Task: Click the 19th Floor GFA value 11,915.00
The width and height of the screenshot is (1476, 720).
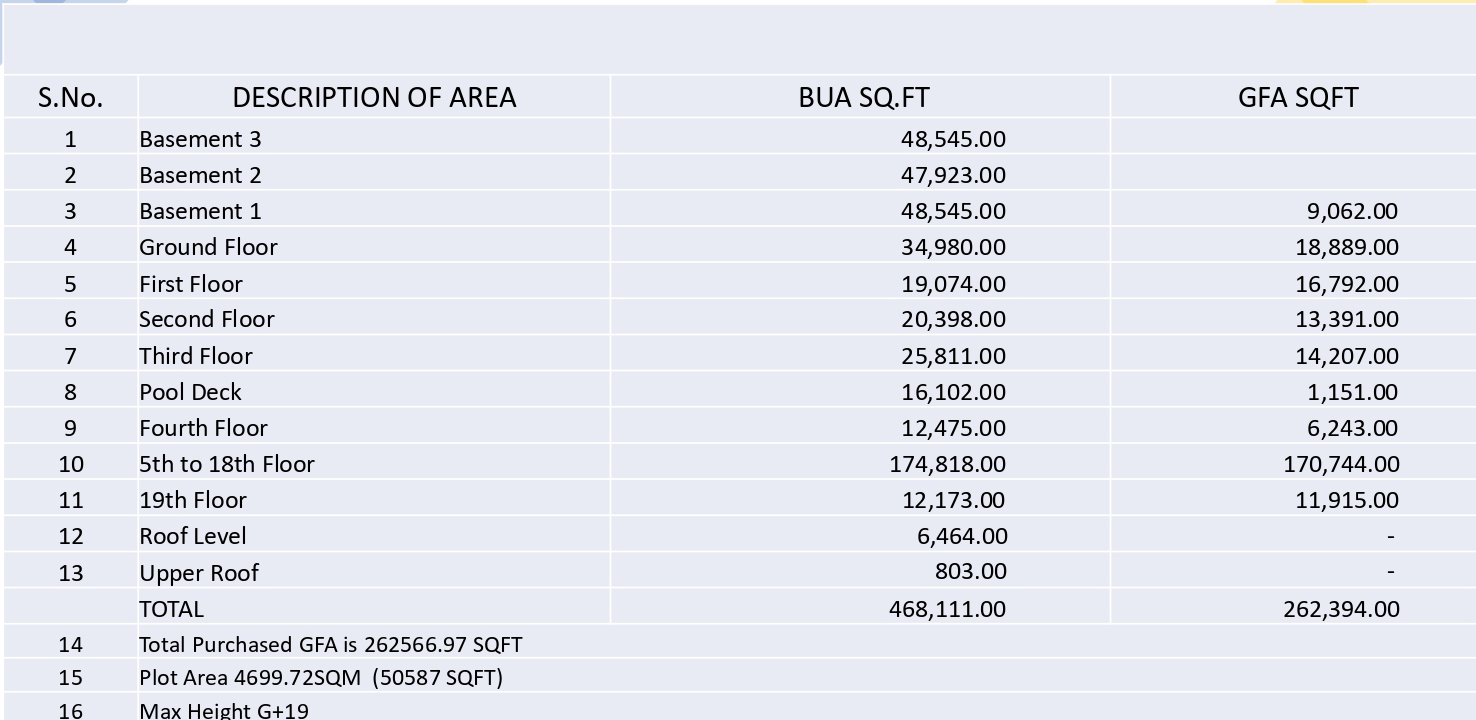Action: point(1347,500)
